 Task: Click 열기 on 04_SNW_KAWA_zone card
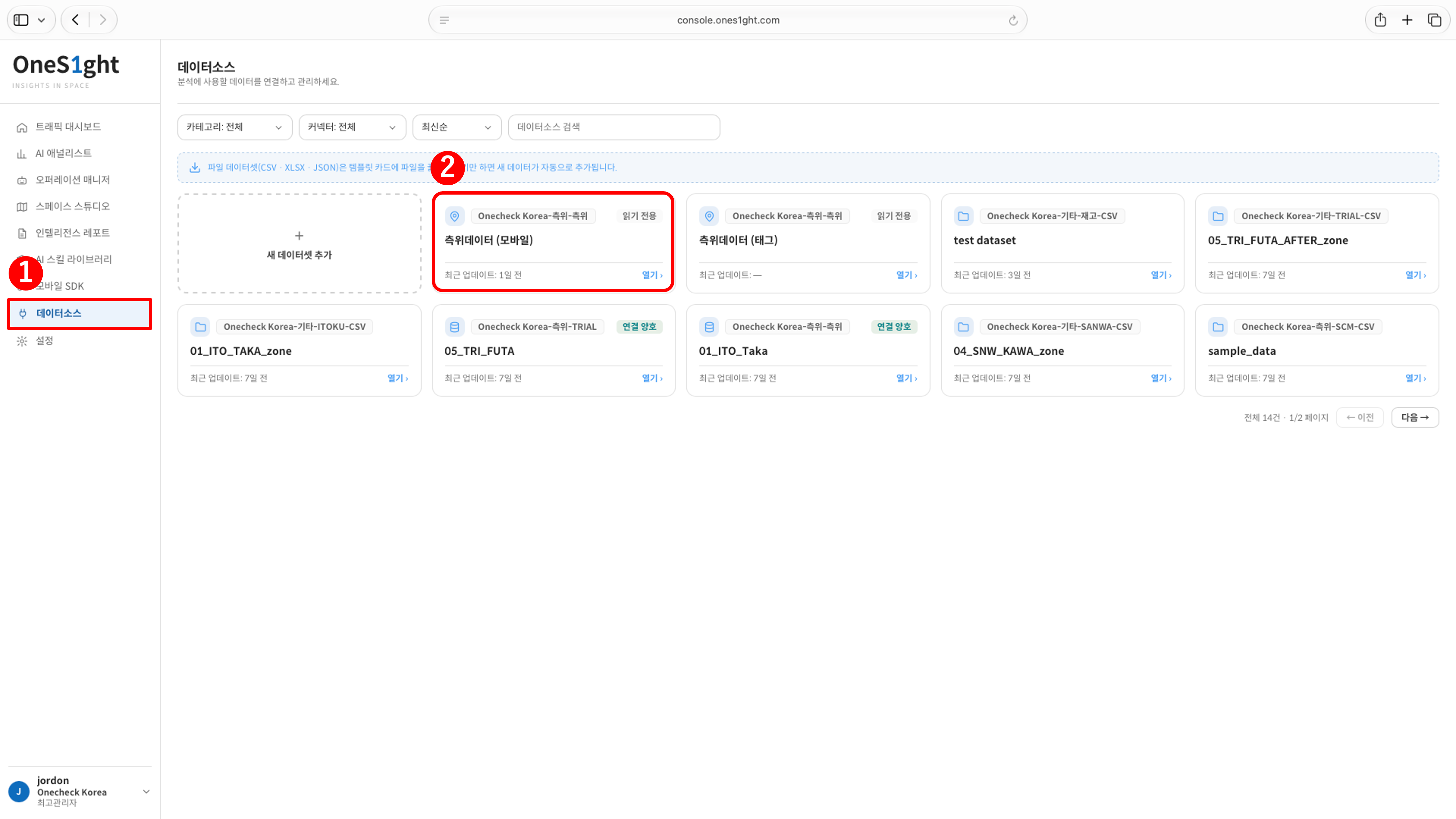tap(1161, 378)
